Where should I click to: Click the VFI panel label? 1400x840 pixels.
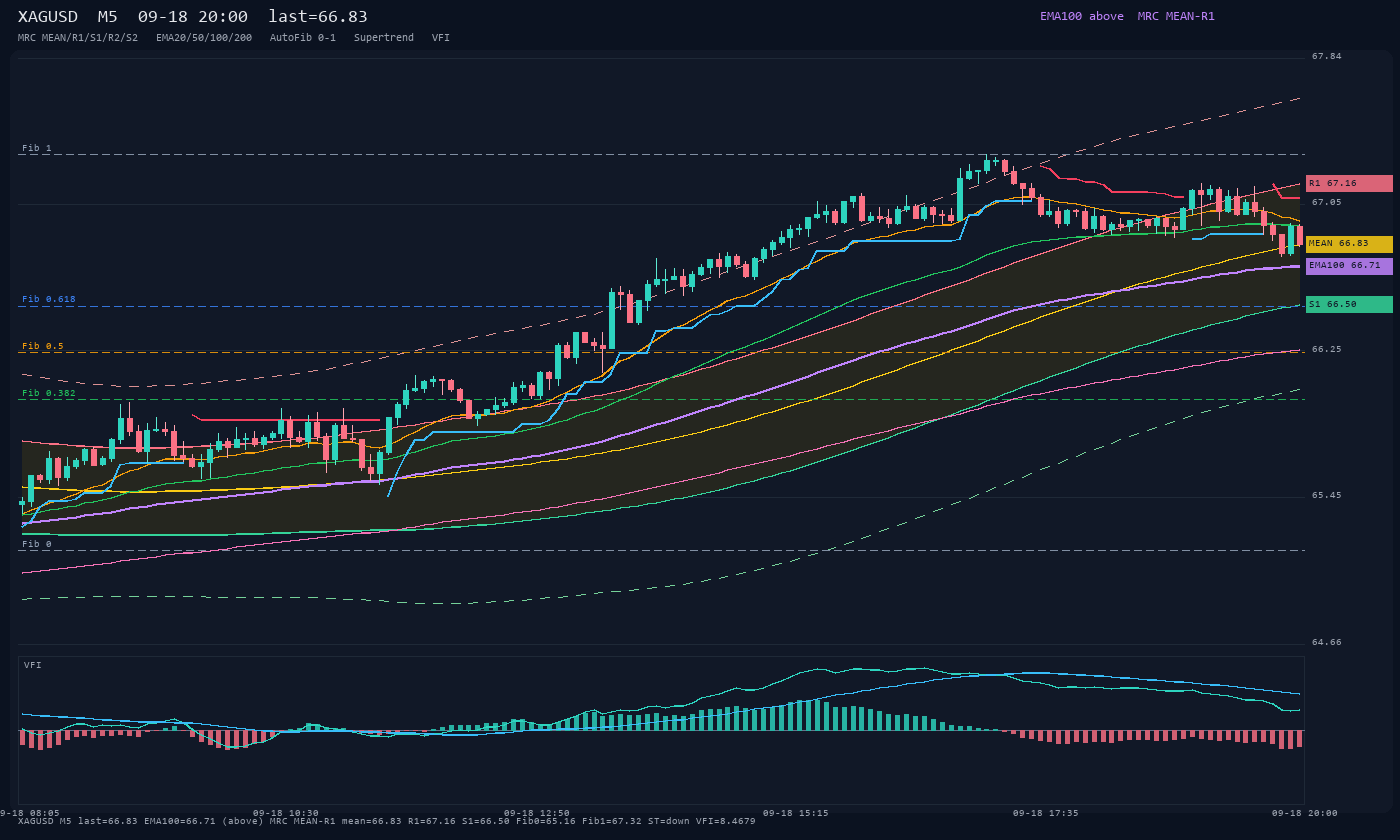(33, 665)
